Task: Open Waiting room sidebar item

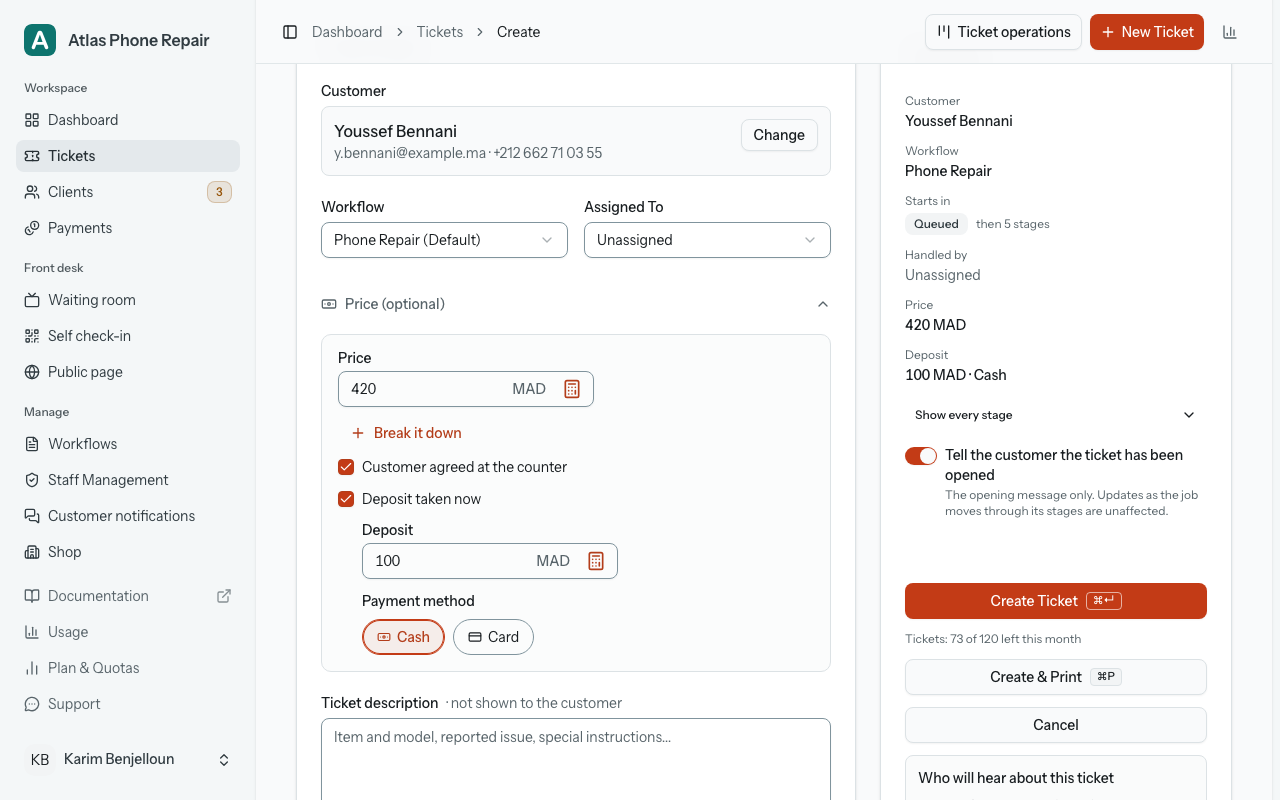Action: [x=128, y=300]
